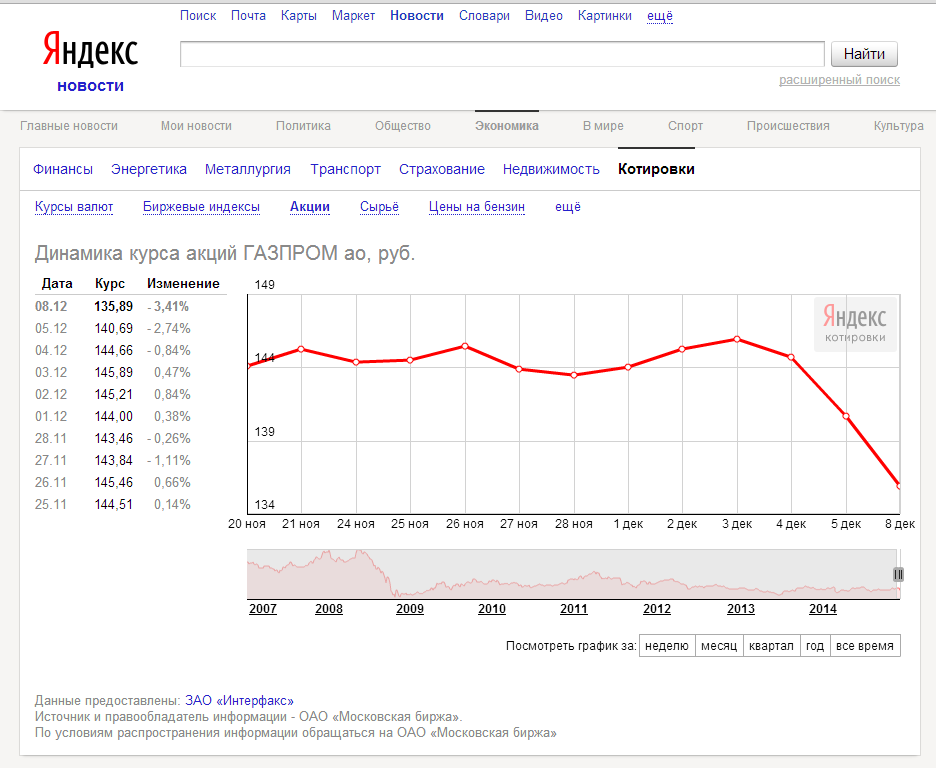Switch to Общество section
This screenshot has width=936, height=768.
click(403, 126)
